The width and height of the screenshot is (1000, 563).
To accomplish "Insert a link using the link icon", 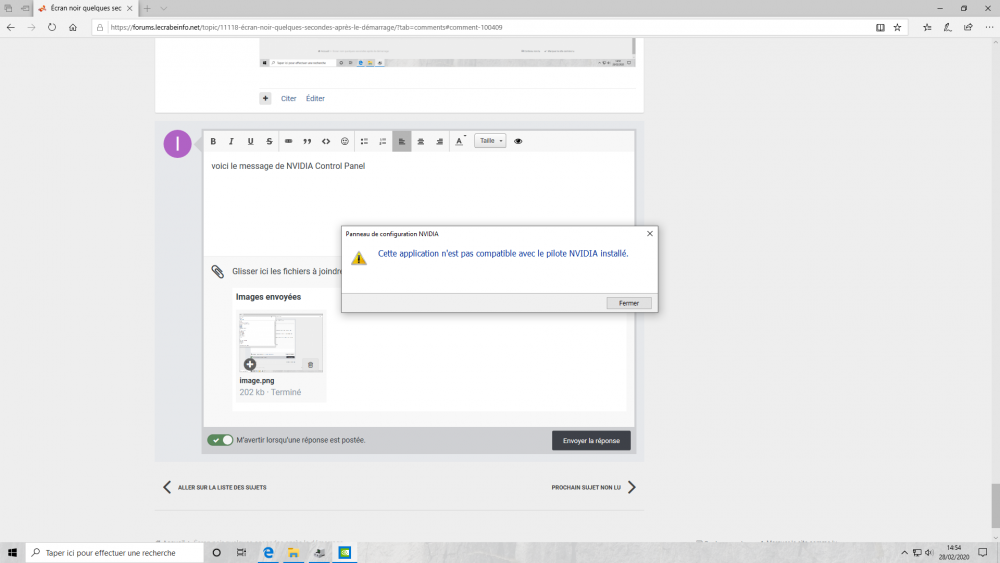I will click(x=288, y=141).
